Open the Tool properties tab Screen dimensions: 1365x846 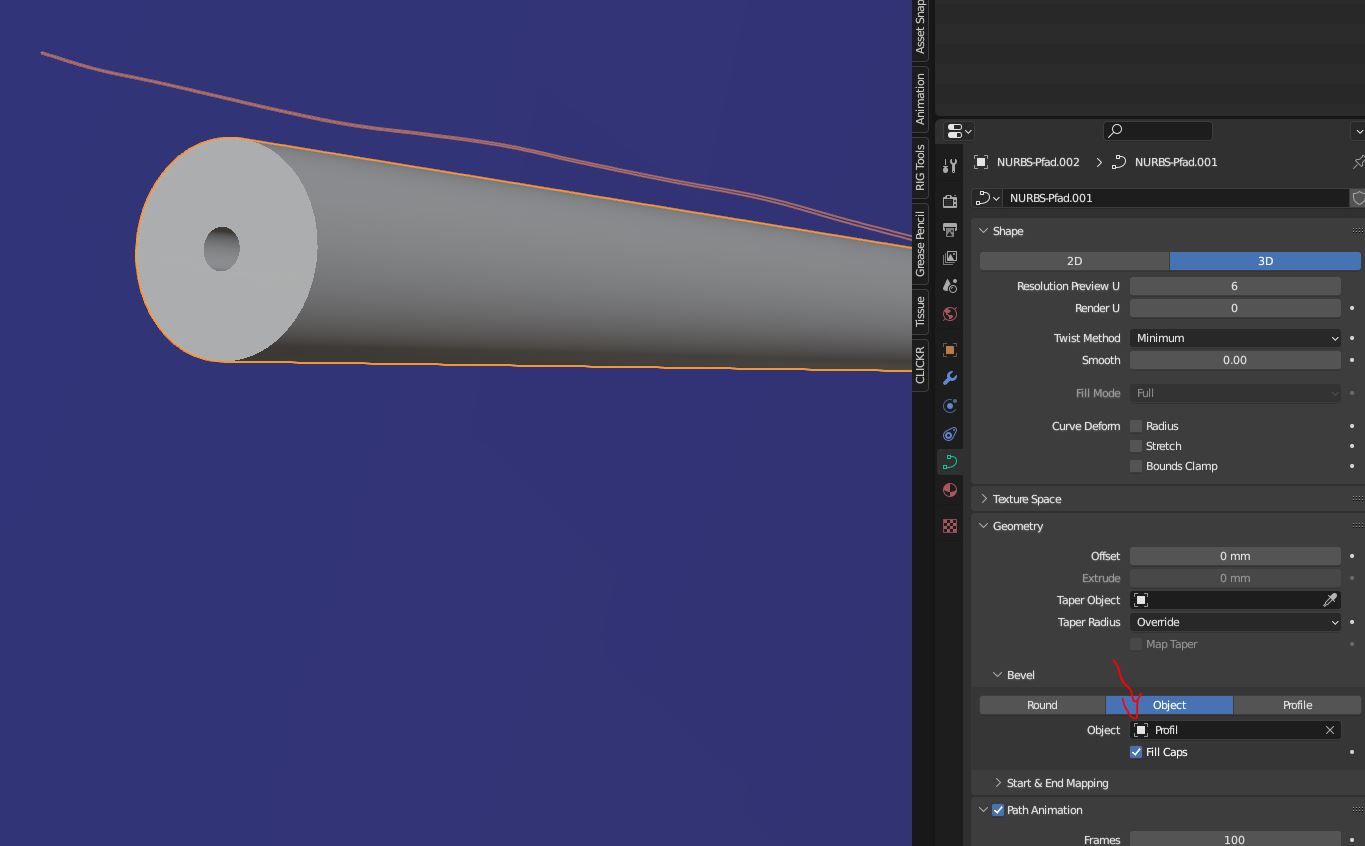pyautogui.click(x=950, y=166)
